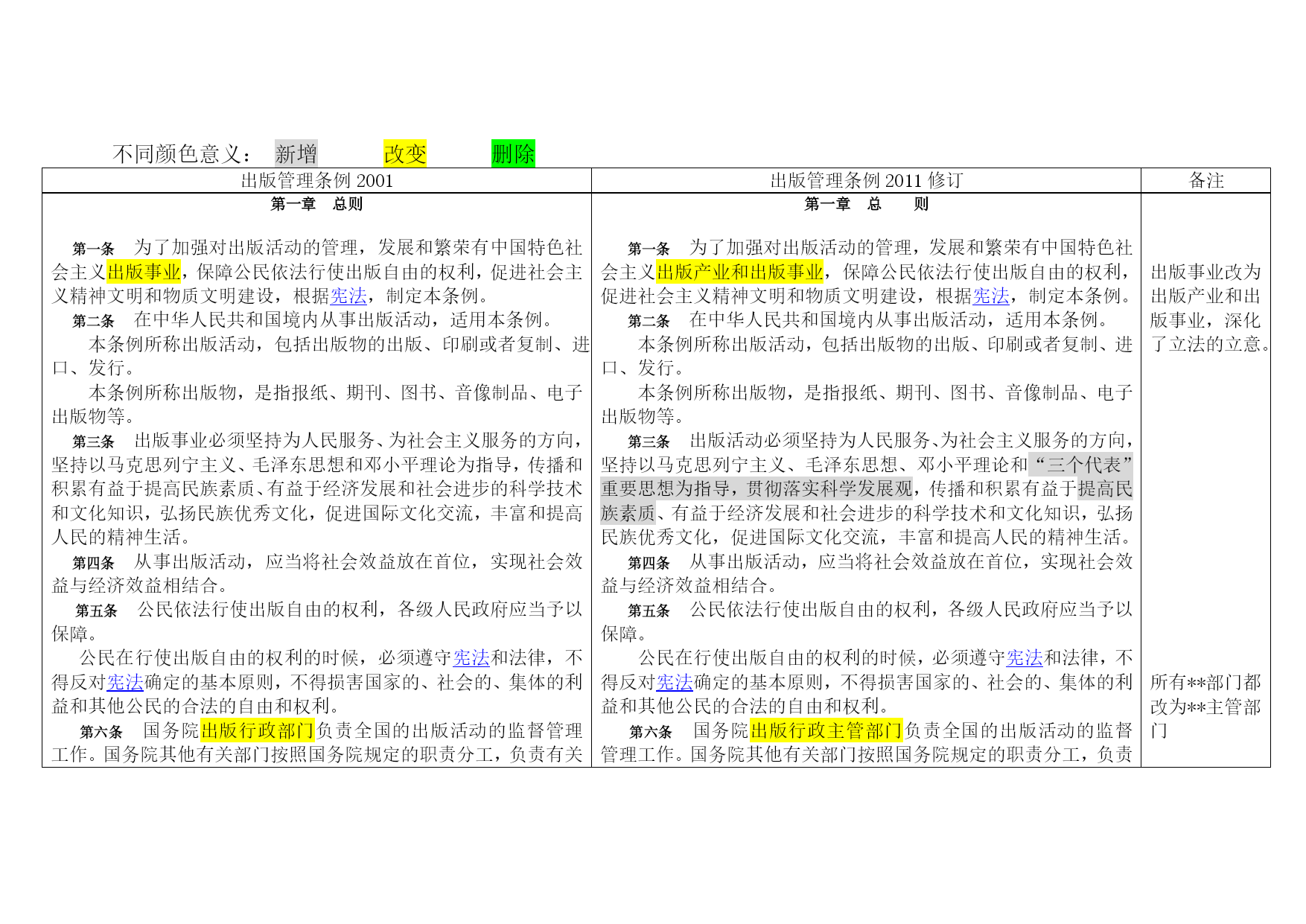Click the 第六条 label in the 2001 column

click(101, 732)
